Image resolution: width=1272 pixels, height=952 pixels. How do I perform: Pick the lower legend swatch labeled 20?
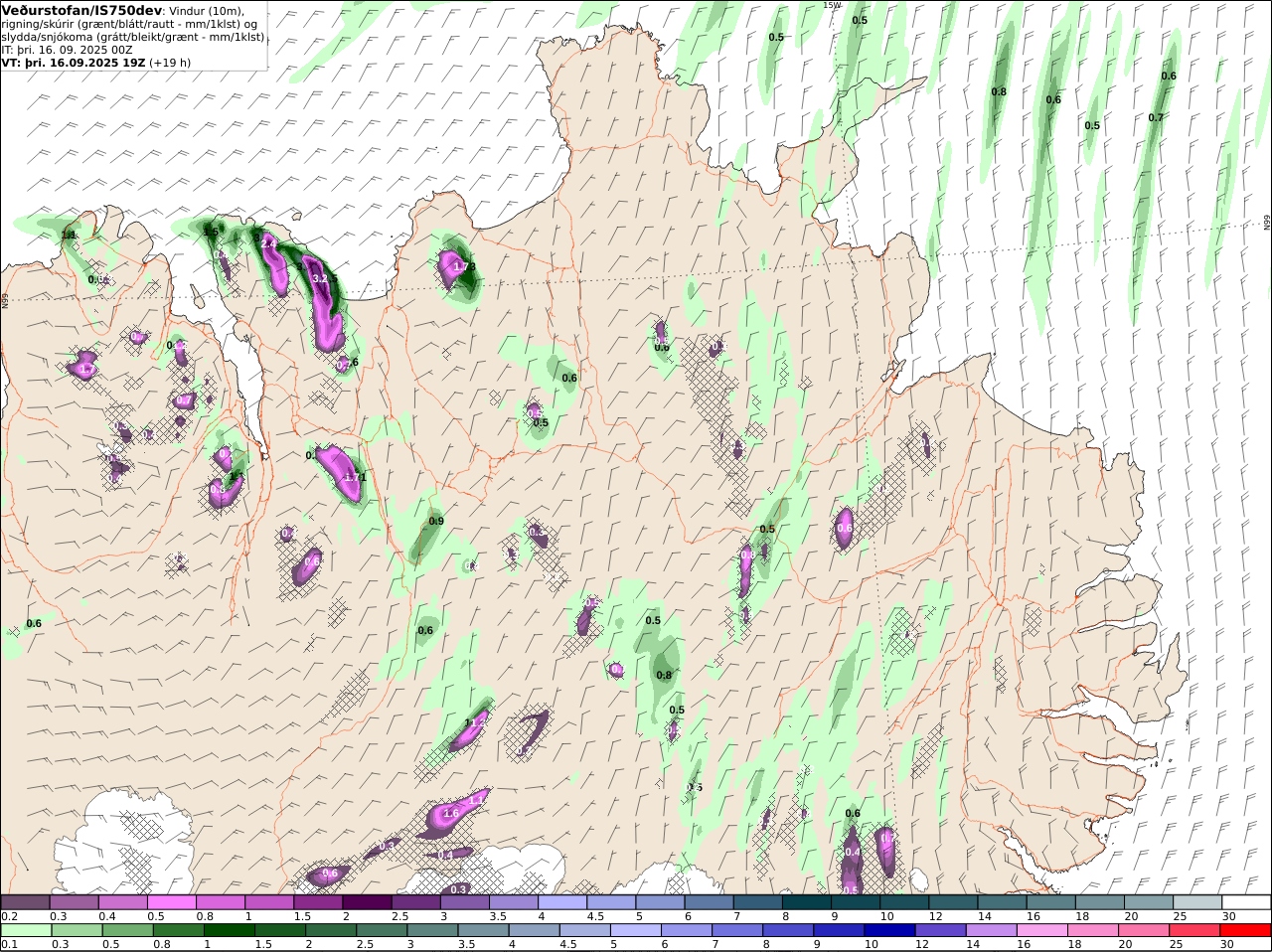coord(1142,930)
